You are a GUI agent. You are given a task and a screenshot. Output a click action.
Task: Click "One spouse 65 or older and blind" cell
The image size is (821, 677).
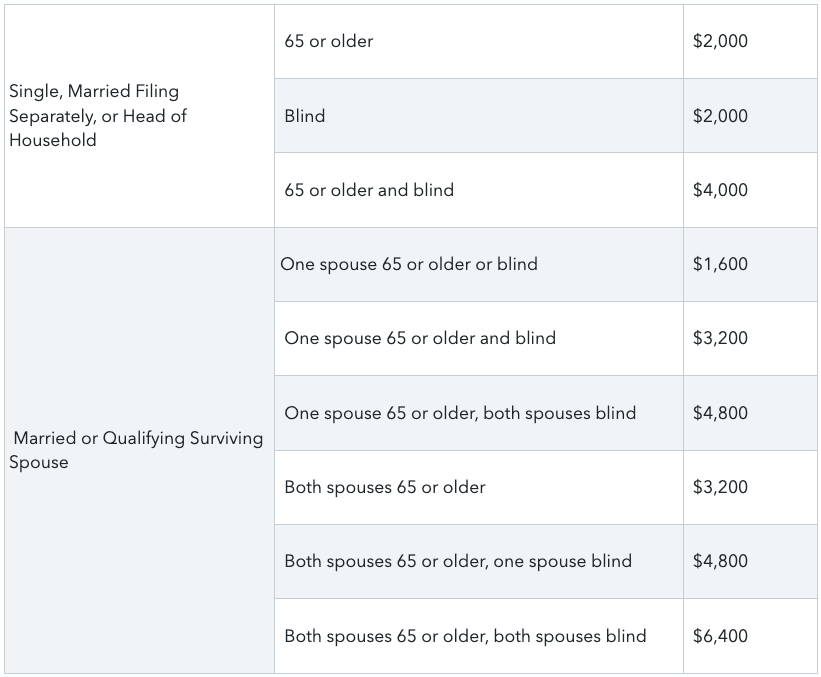420,338
